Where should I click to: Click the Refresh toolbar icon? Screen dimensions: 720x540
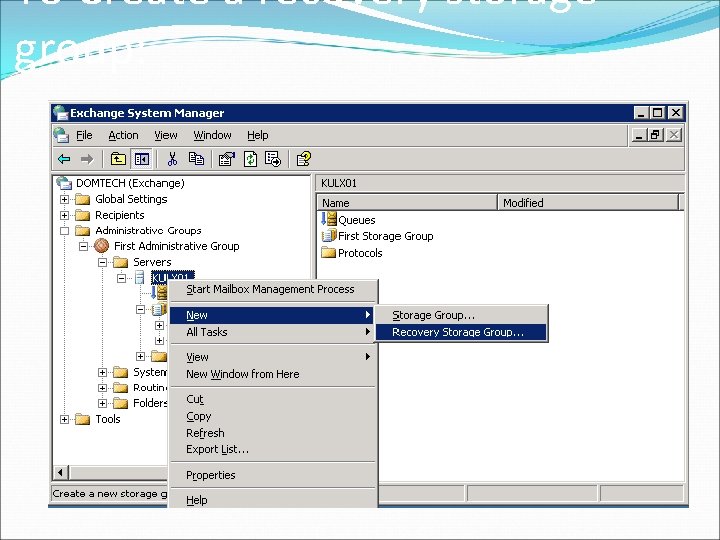250,159
